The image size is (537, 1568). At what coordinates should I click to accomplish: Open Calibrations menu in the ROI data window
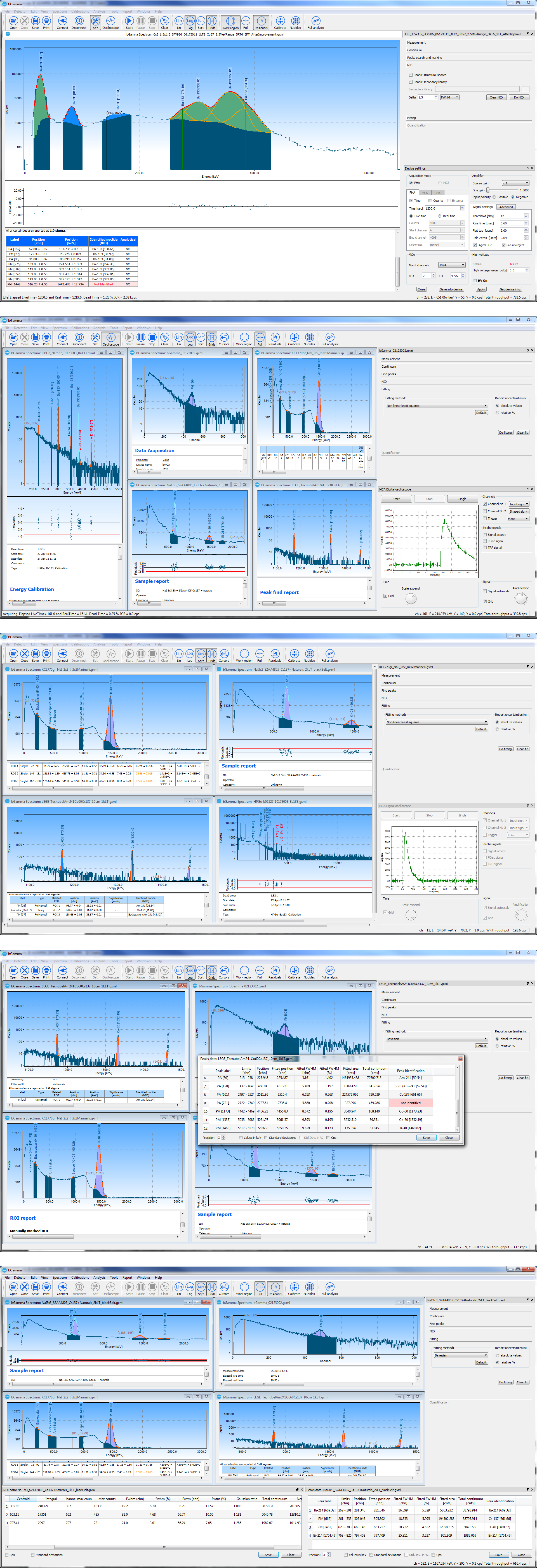[x=80, y=1277]
